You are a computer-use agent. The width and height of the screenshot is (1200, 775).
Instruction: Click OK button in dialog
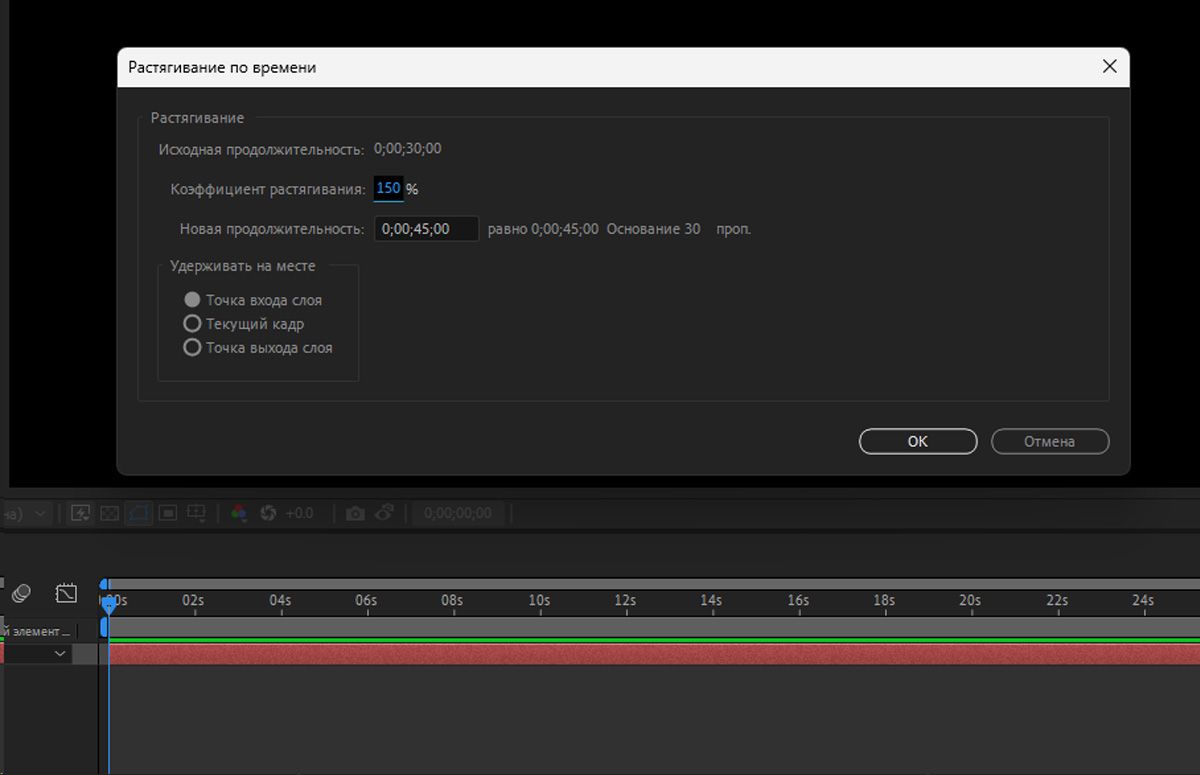[918, 441]
